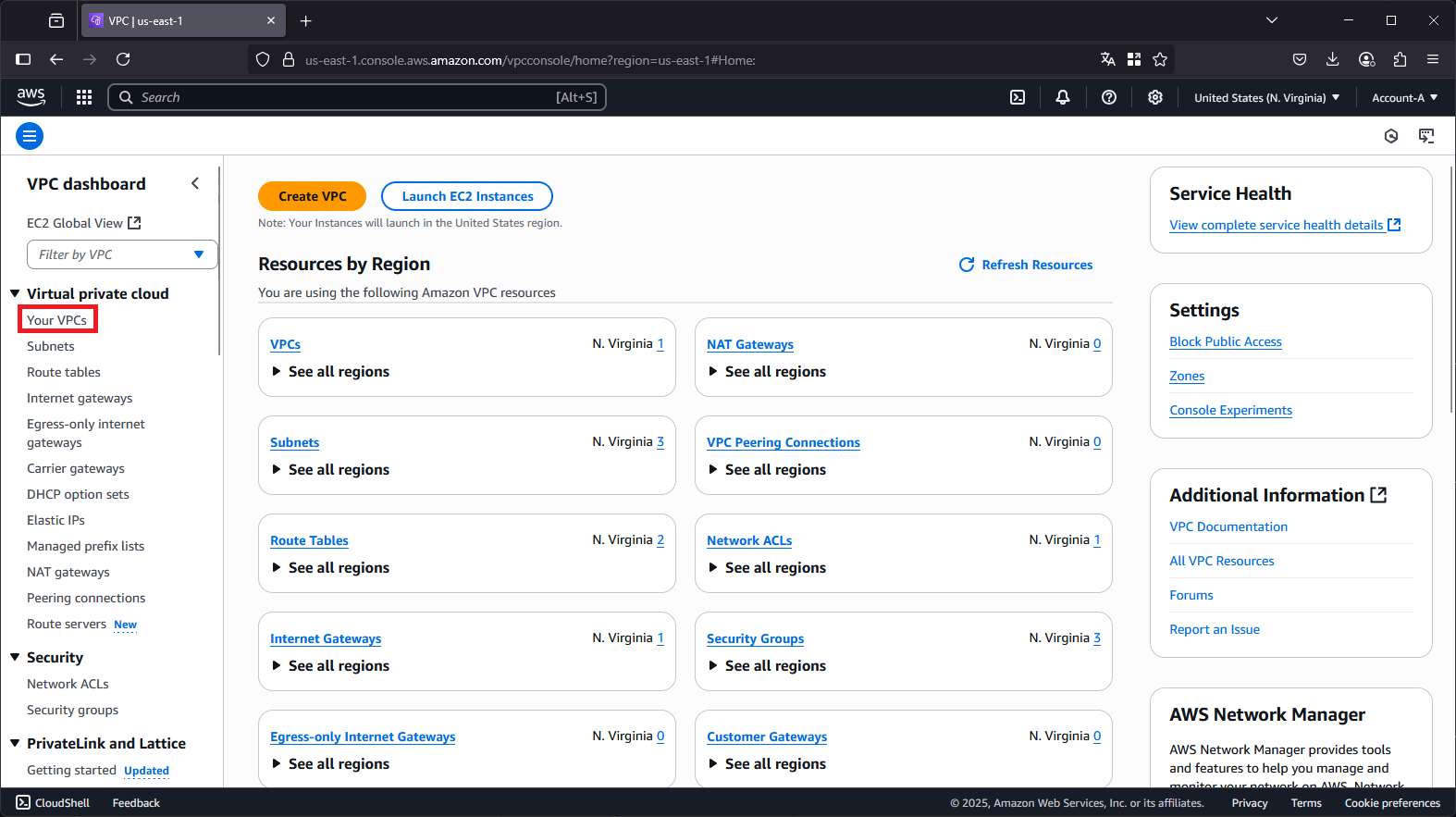Click the Create VPC button
Screen dimensions: 1456x817
[x=313, y=196]
